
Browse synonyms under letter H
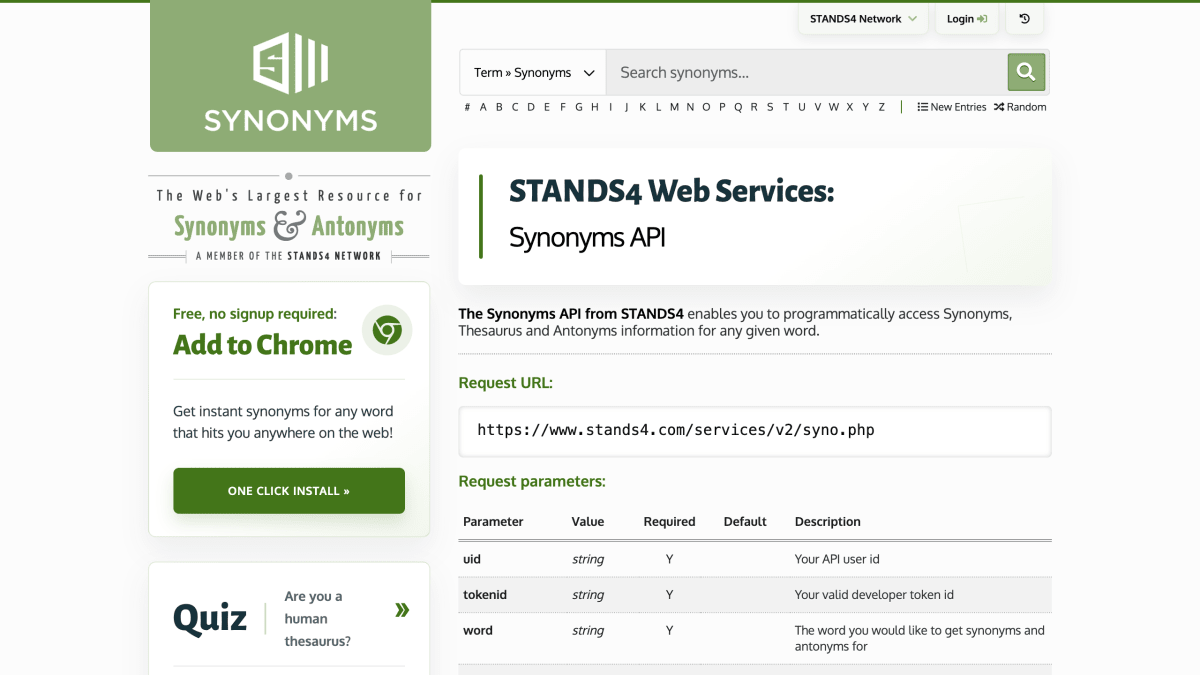[595, 107]
